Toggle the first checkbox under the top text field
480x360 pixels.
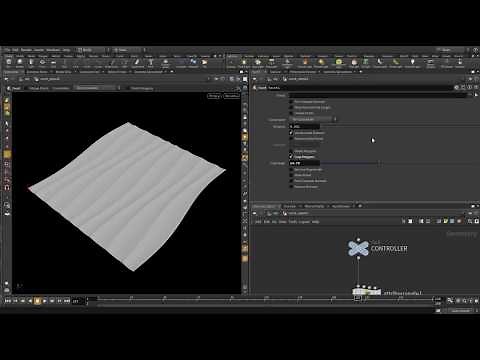(291, 102)
